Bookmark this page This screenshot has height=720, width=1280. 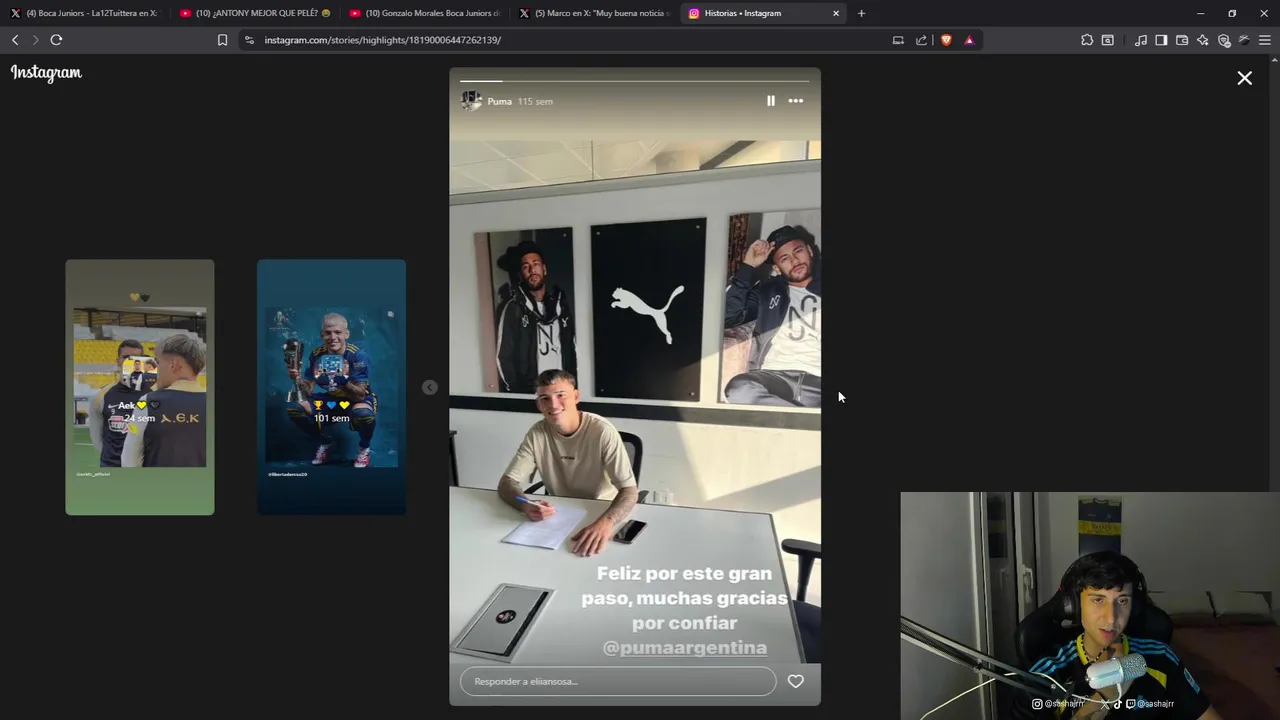pyautogui.click(x=222, y=40)
